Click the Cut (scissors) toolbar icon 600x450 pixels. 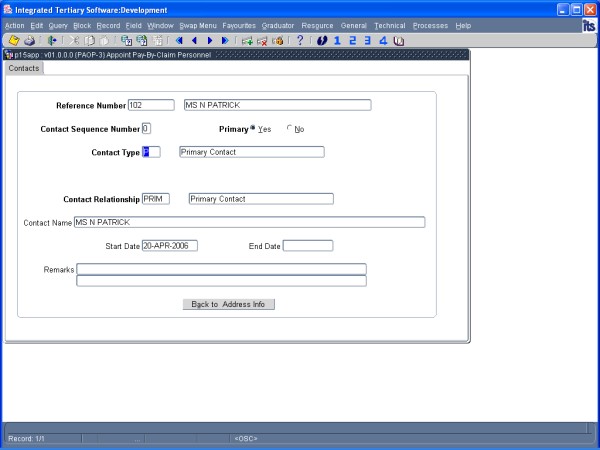coord(74,40)
